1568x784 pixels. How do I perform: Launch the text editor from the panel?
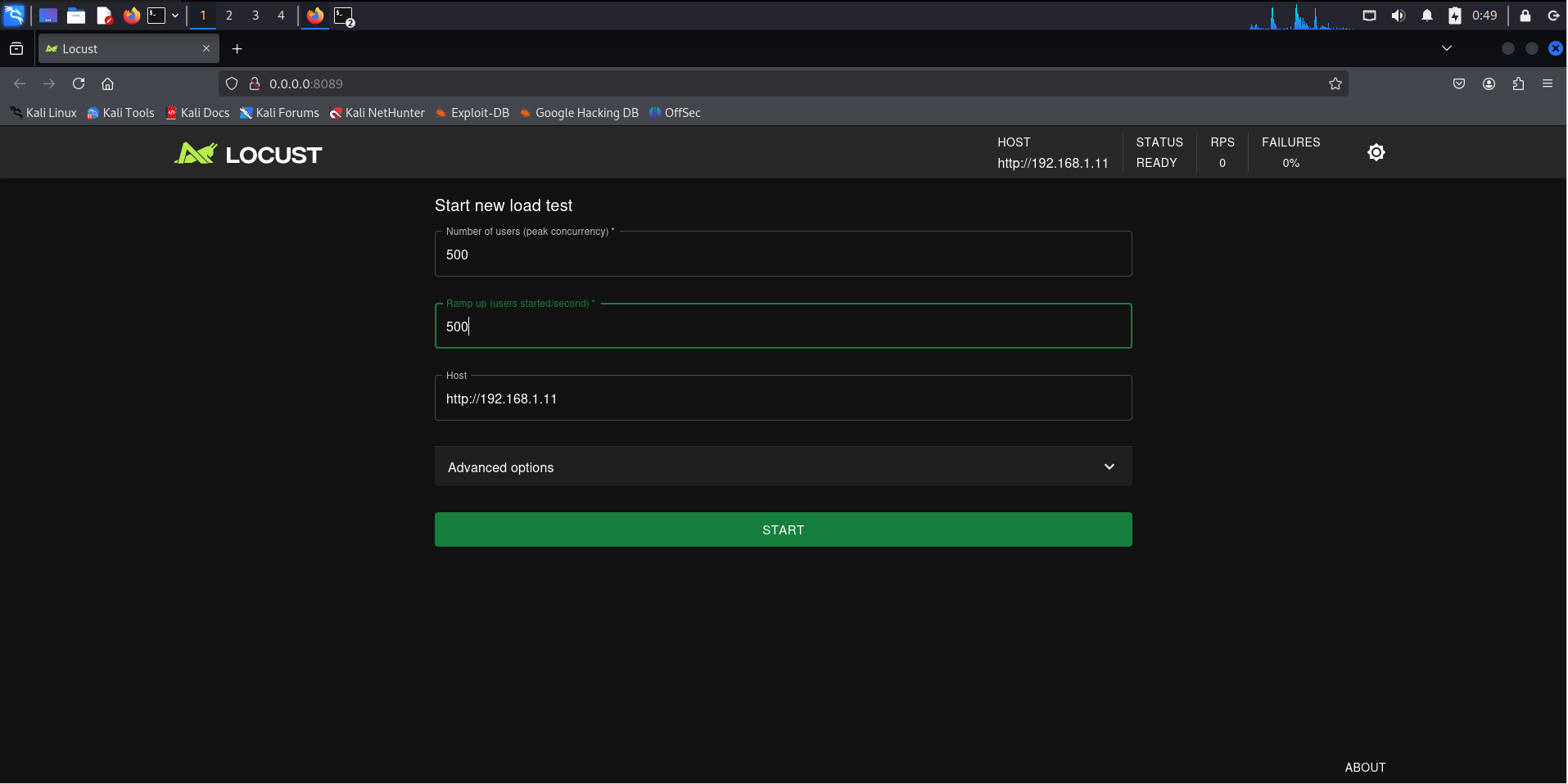tap(104, 15)
